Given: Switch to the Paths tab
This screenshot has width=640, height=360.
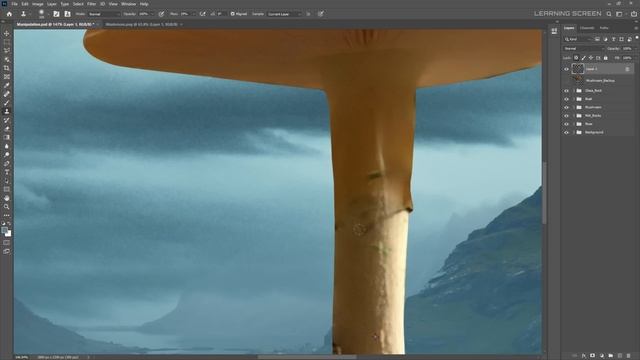Looking at the screenshot, I should (x=604, y=28).
